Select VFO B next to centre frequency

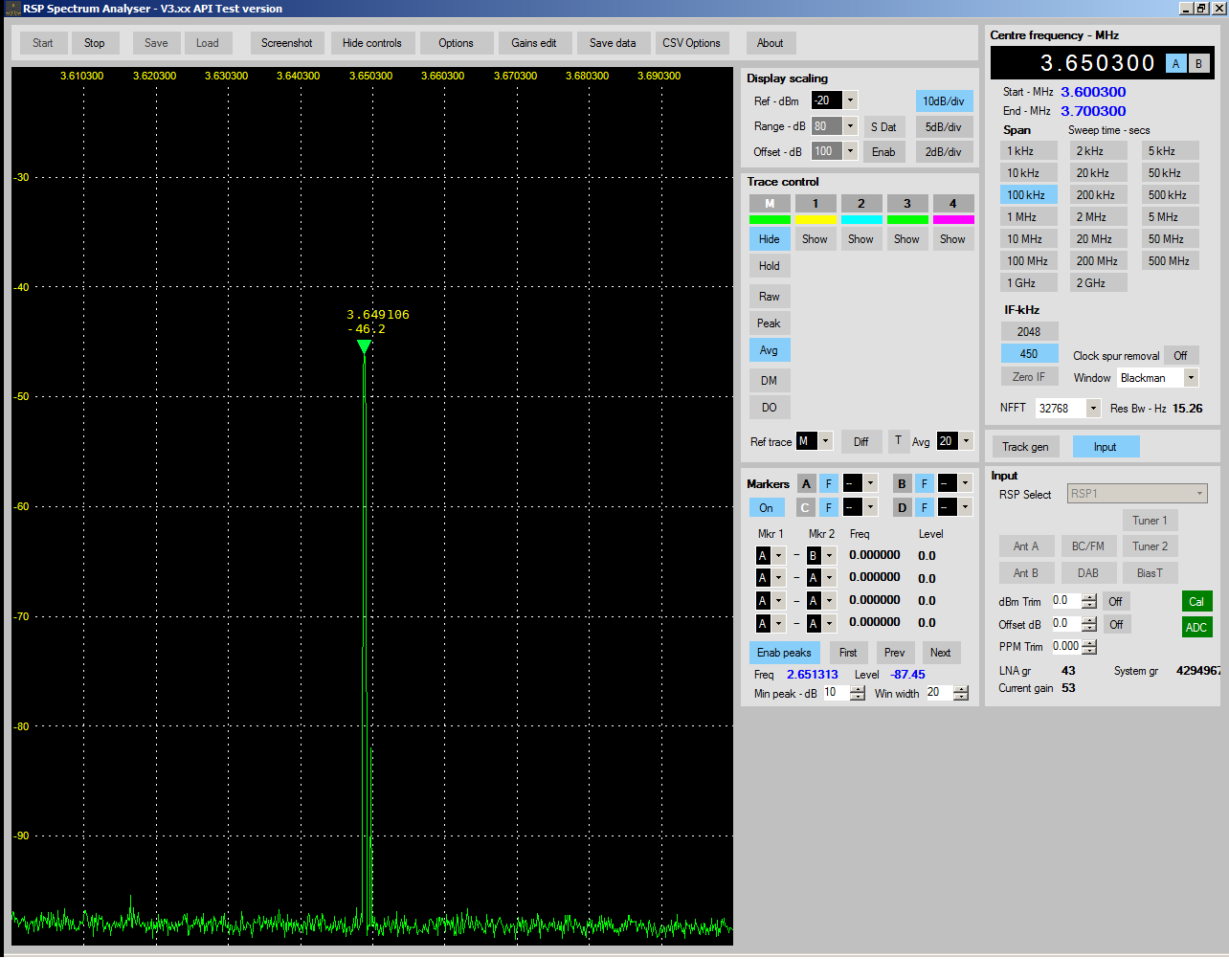(1198, 64)
